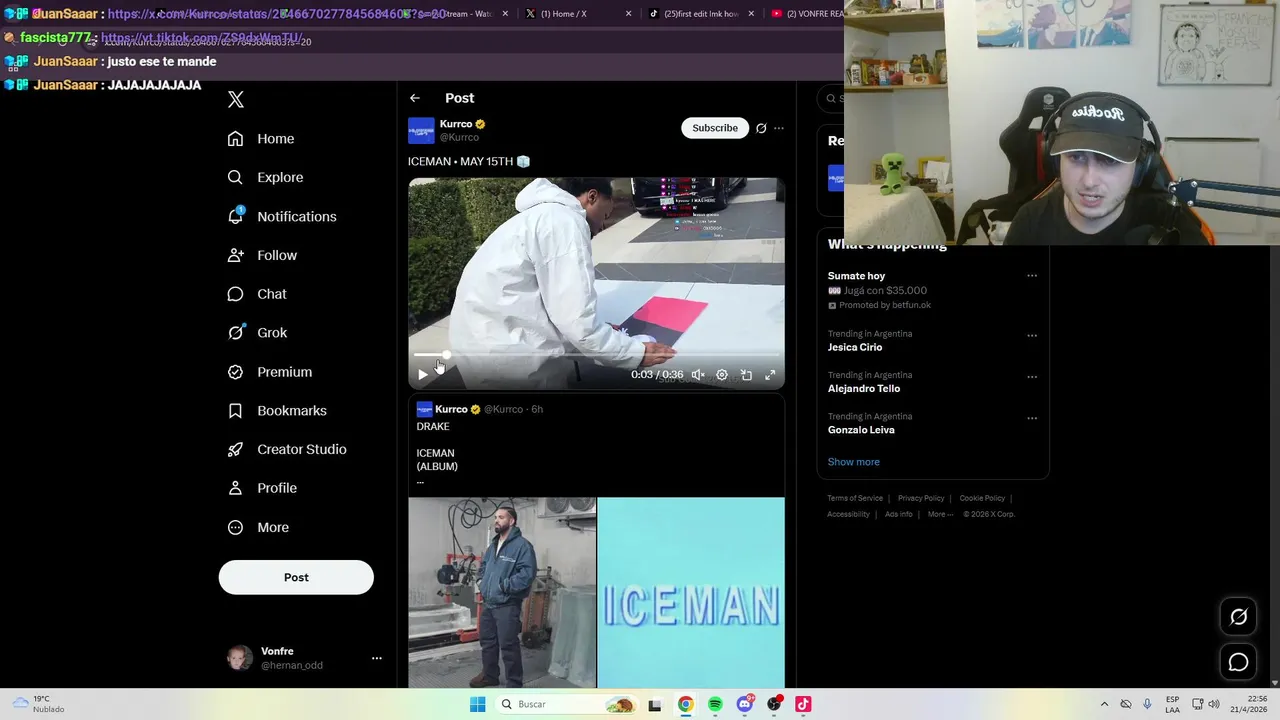Enter fullscreen video mode
The width and height of the screenshot is (1280, 720).
click(770, 375)
